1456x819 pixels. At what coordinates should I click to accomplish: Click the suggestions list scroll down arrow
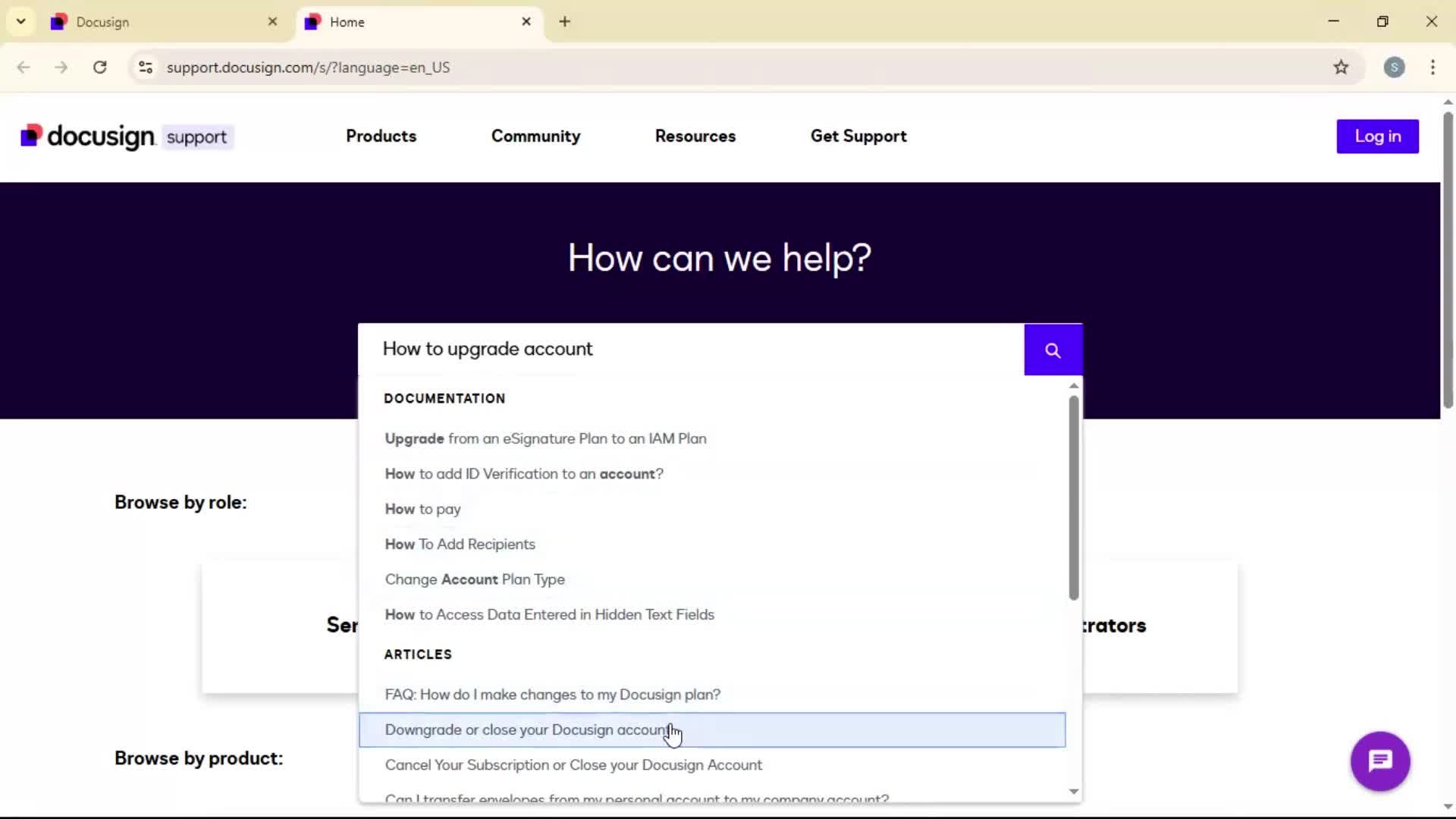[1073, 791]
